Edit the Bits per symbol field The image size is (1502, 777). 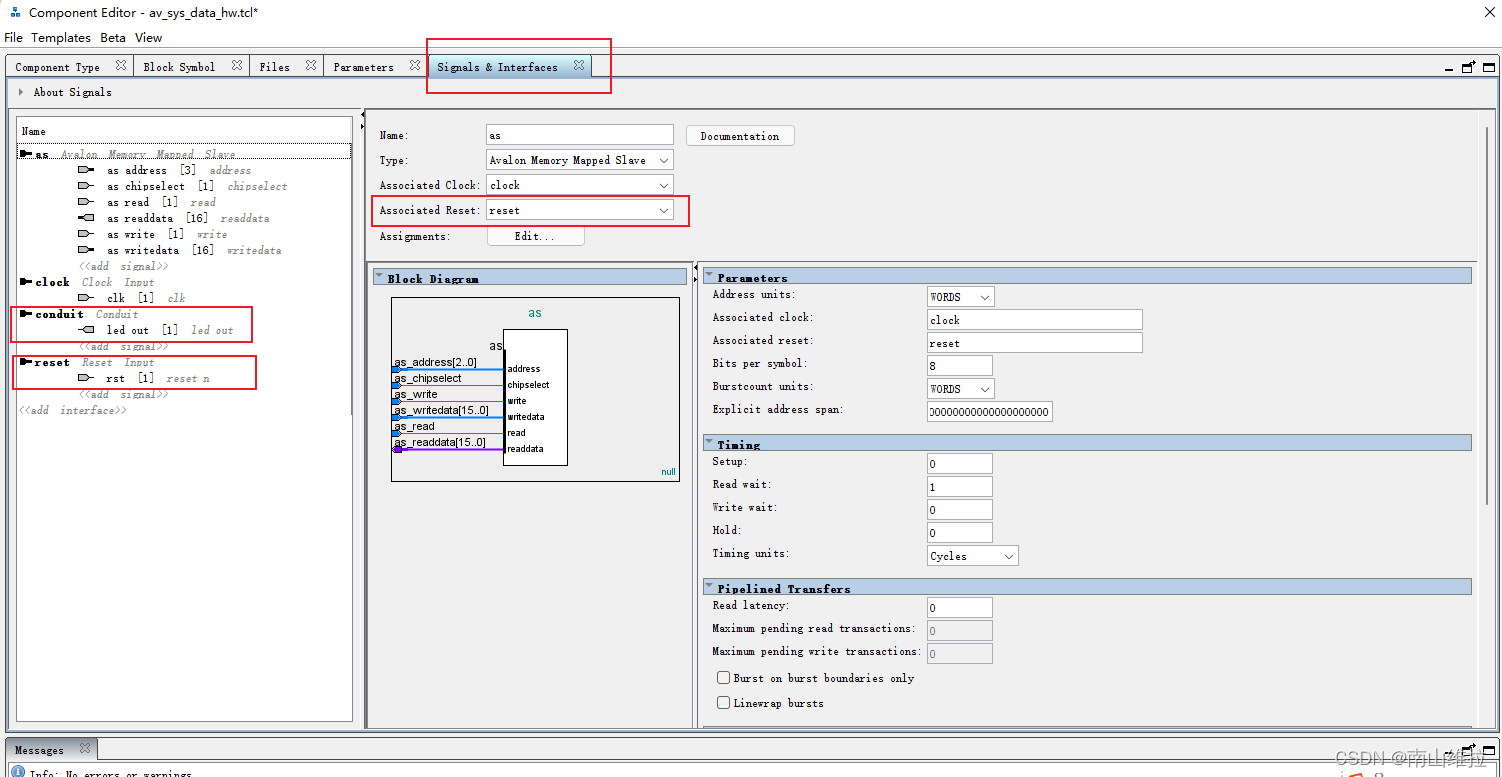click(x=960, y=366)
